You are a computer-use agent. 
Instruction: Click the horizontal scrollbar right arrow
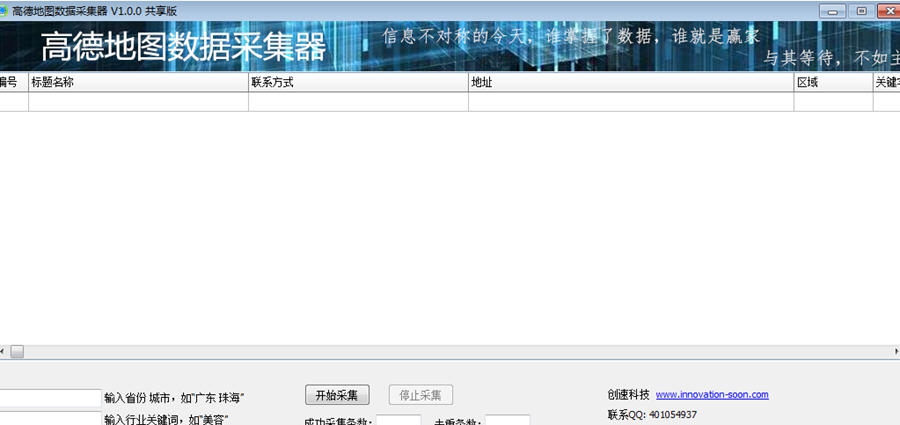[896, 351]
